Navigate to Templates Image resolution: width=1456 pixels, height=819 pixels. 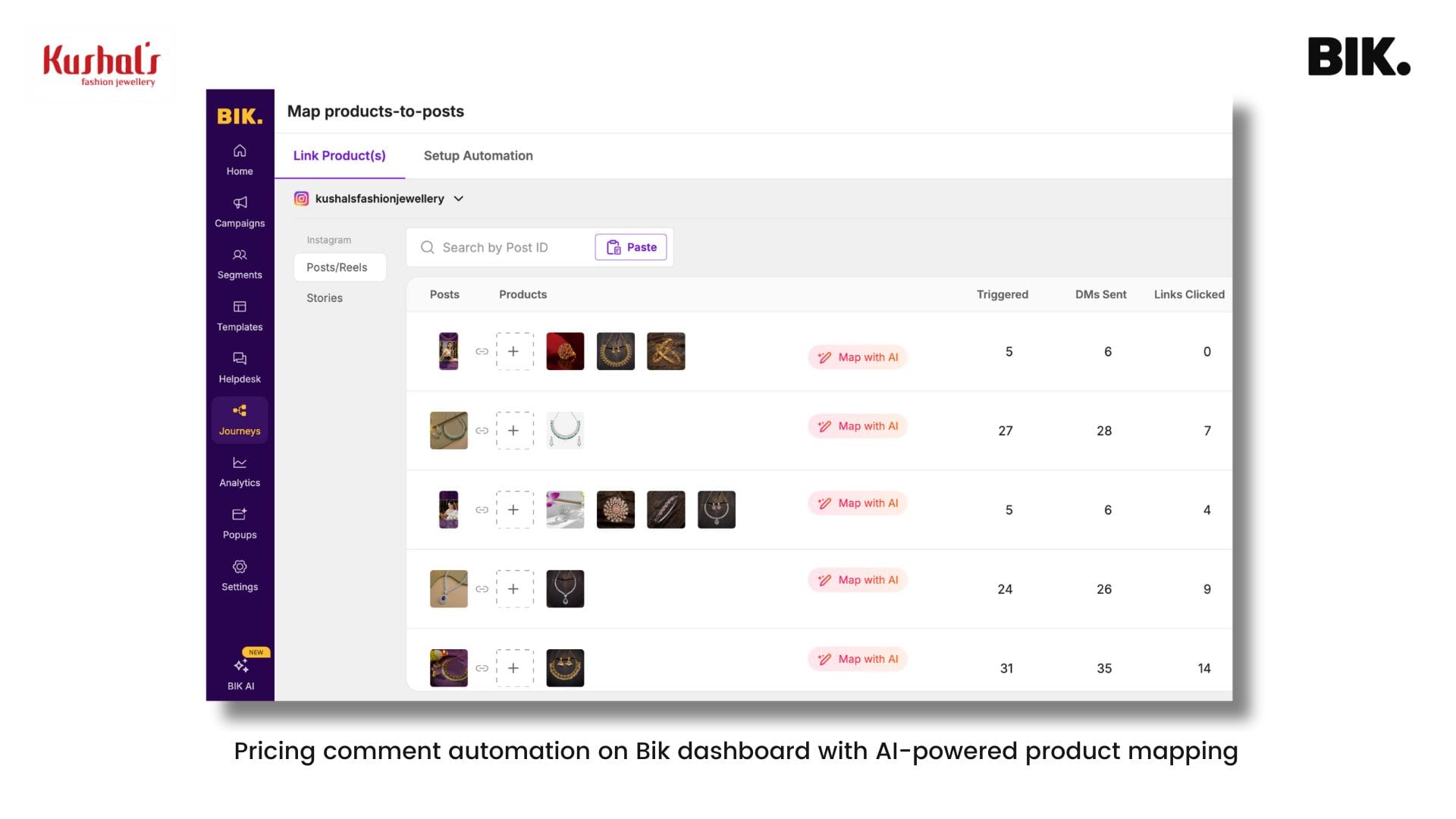(x=240, y=314)
